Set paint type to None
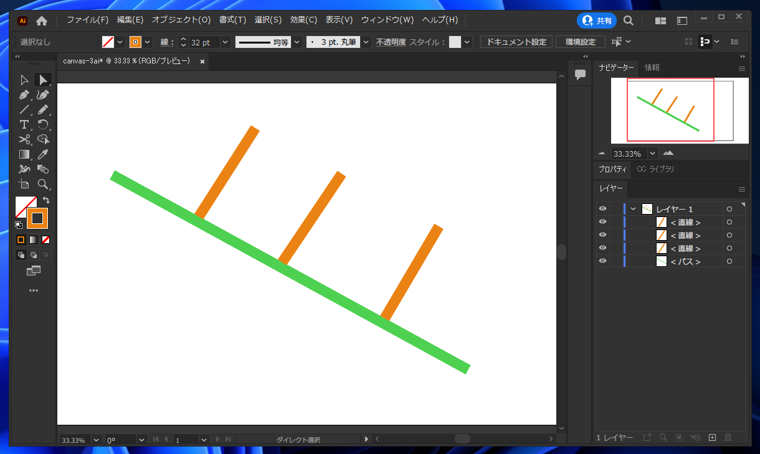Image resolution: width=760 pixels, height=454 pixels. coord(45,240)
